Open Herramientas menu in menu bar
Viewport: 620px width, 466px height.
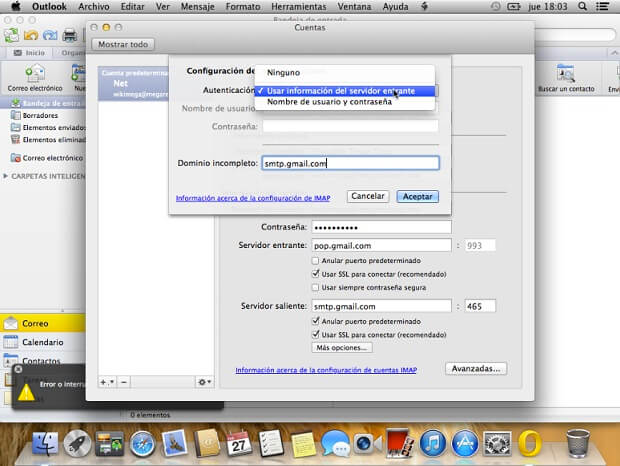click(x=299, y=7)
